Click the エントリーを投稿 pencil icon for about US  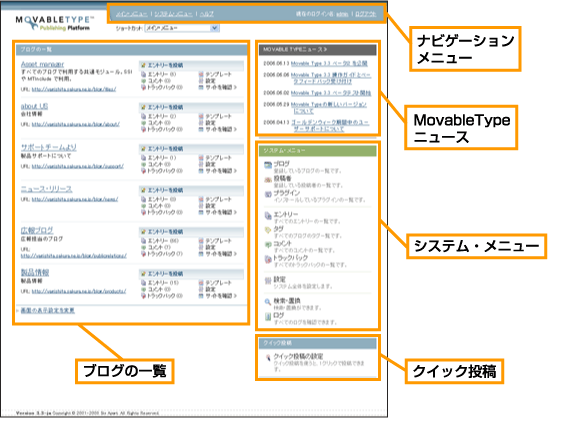tap(144, 107)
